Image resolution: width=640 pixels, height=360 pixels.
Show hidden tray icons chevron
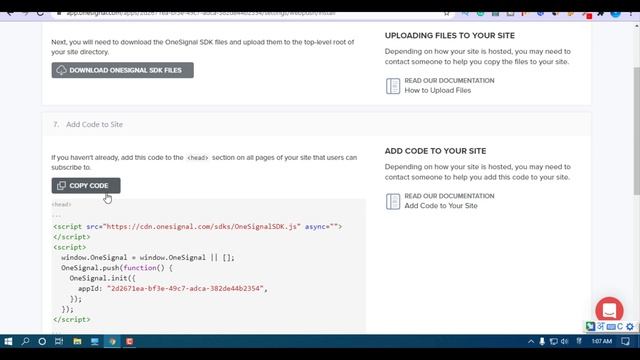pos(531,341)
